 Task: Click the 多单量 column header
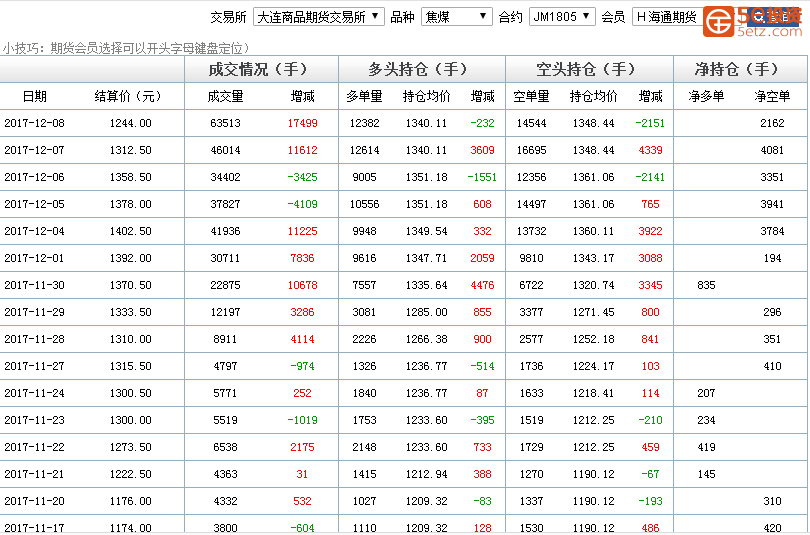[x=364, y=96]
